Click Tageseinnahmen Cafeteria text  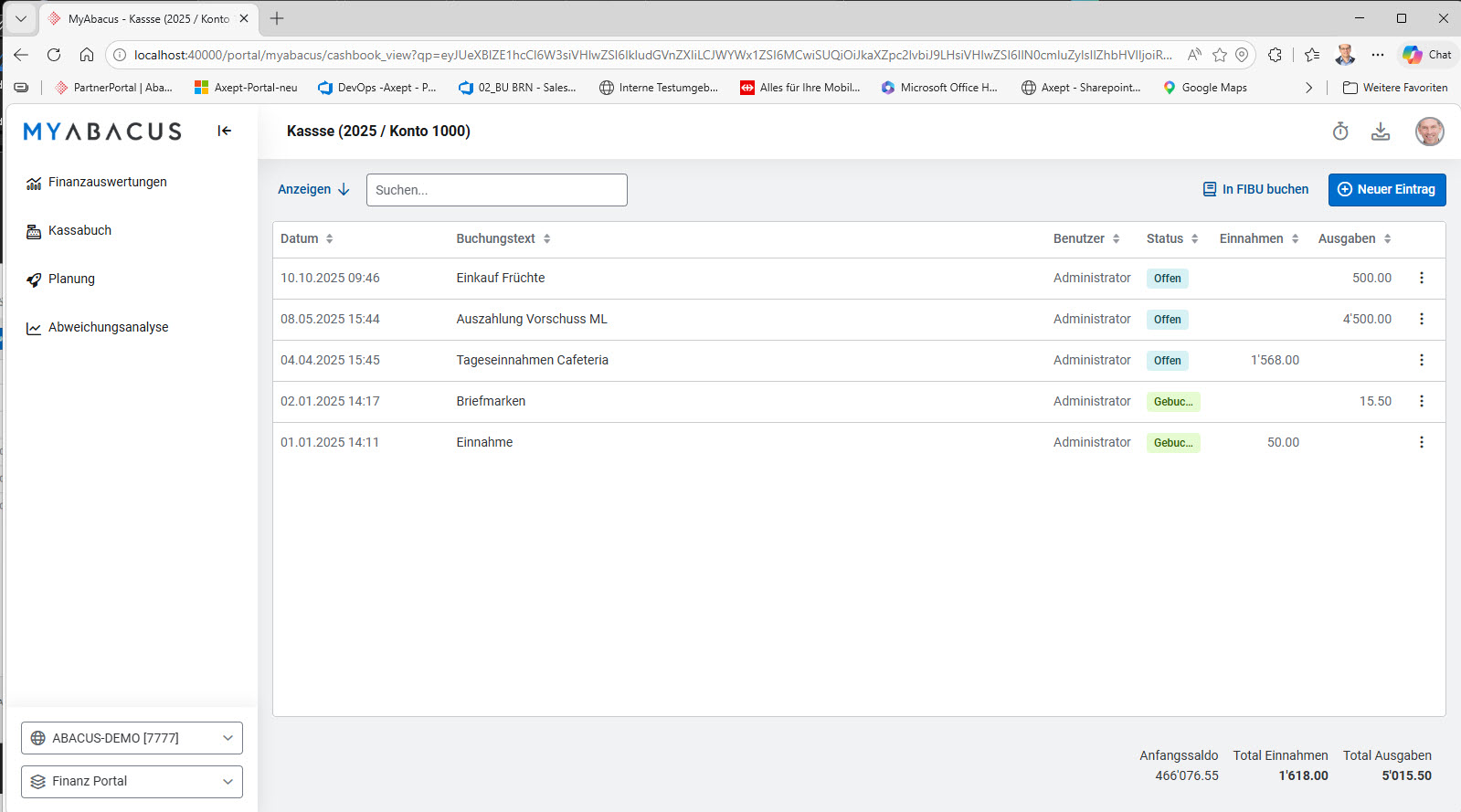click(532, 360)
